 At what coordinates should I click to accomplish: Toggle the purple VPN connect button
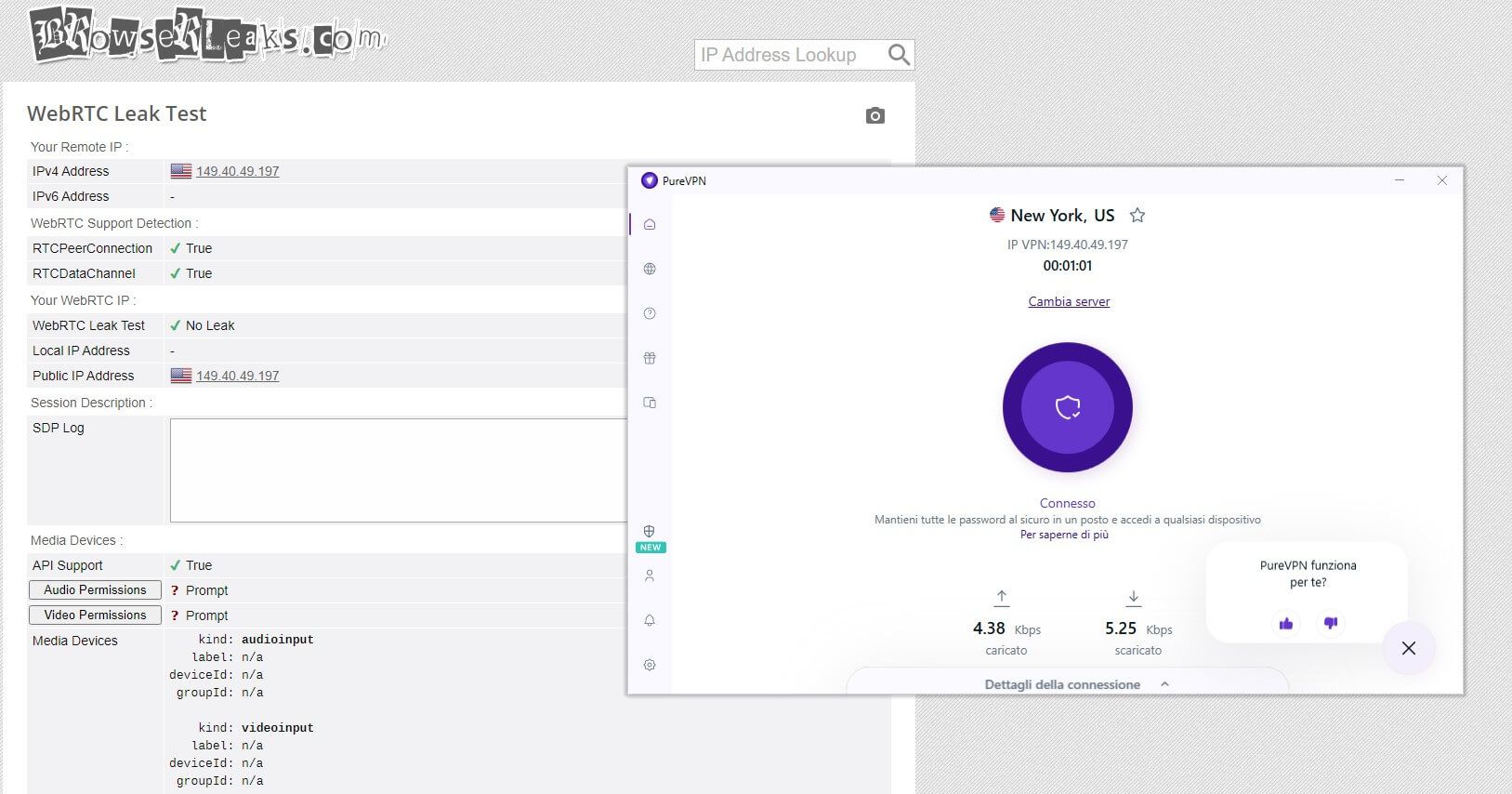pos(1067,407)
